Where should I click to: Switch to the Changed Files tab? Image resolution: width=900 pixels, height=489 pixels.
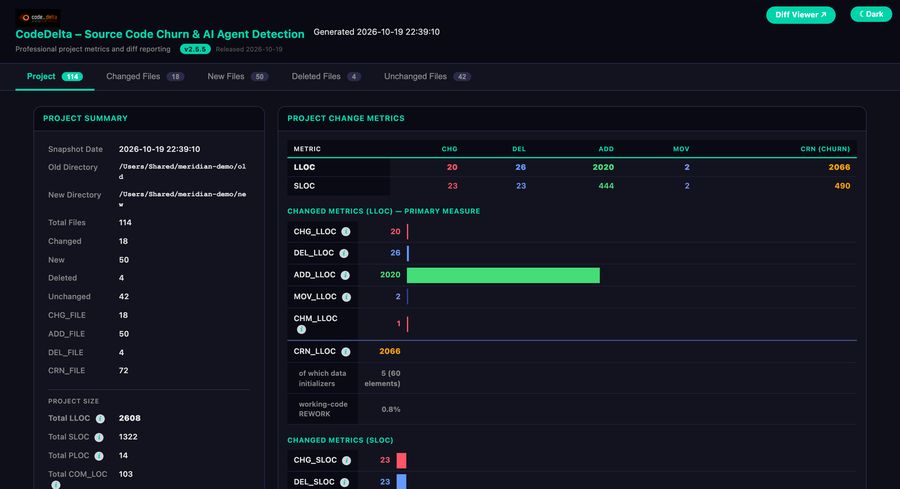145,76
